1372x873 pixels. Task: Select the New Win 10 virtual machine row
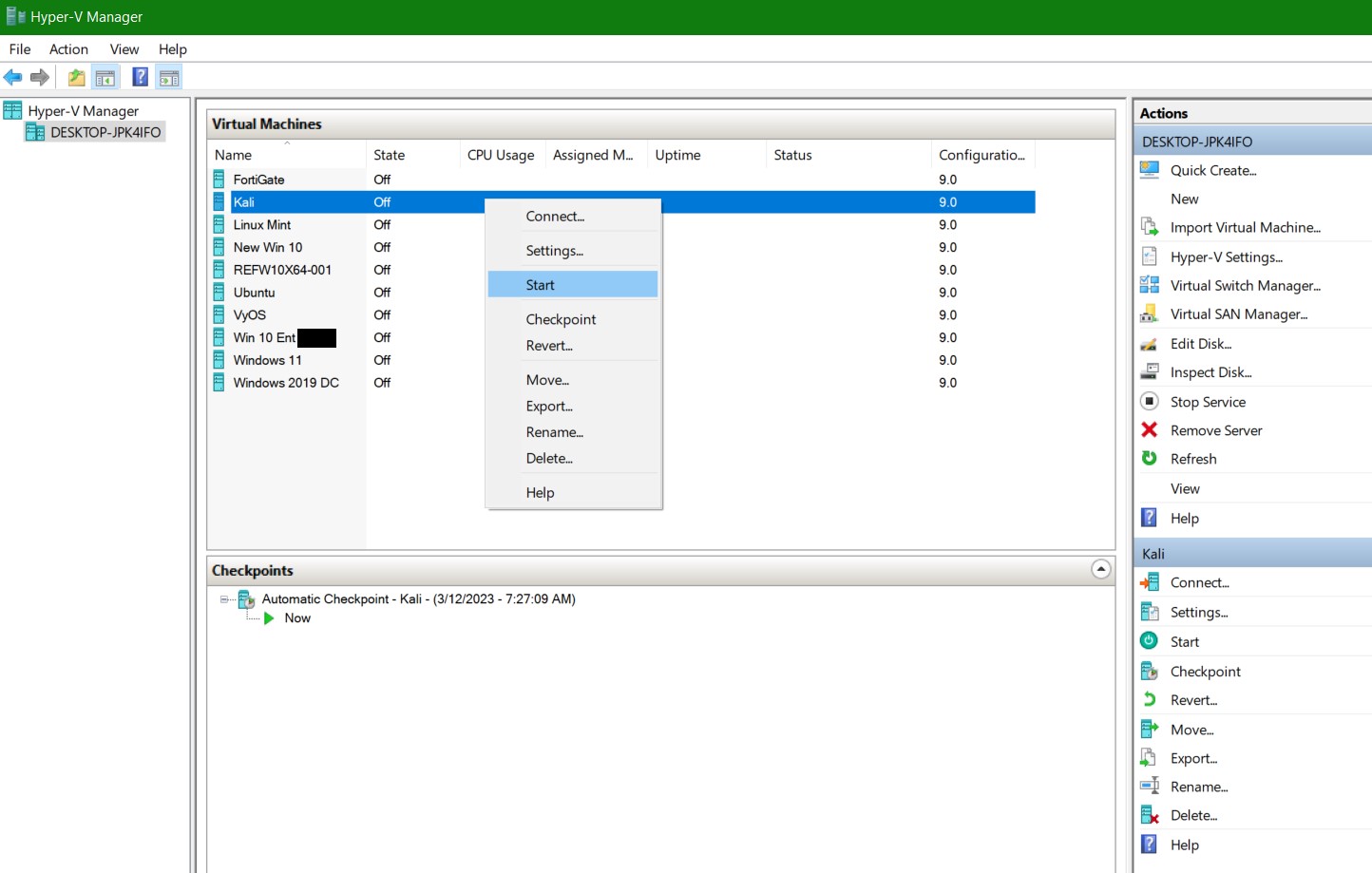click(621, 248)
